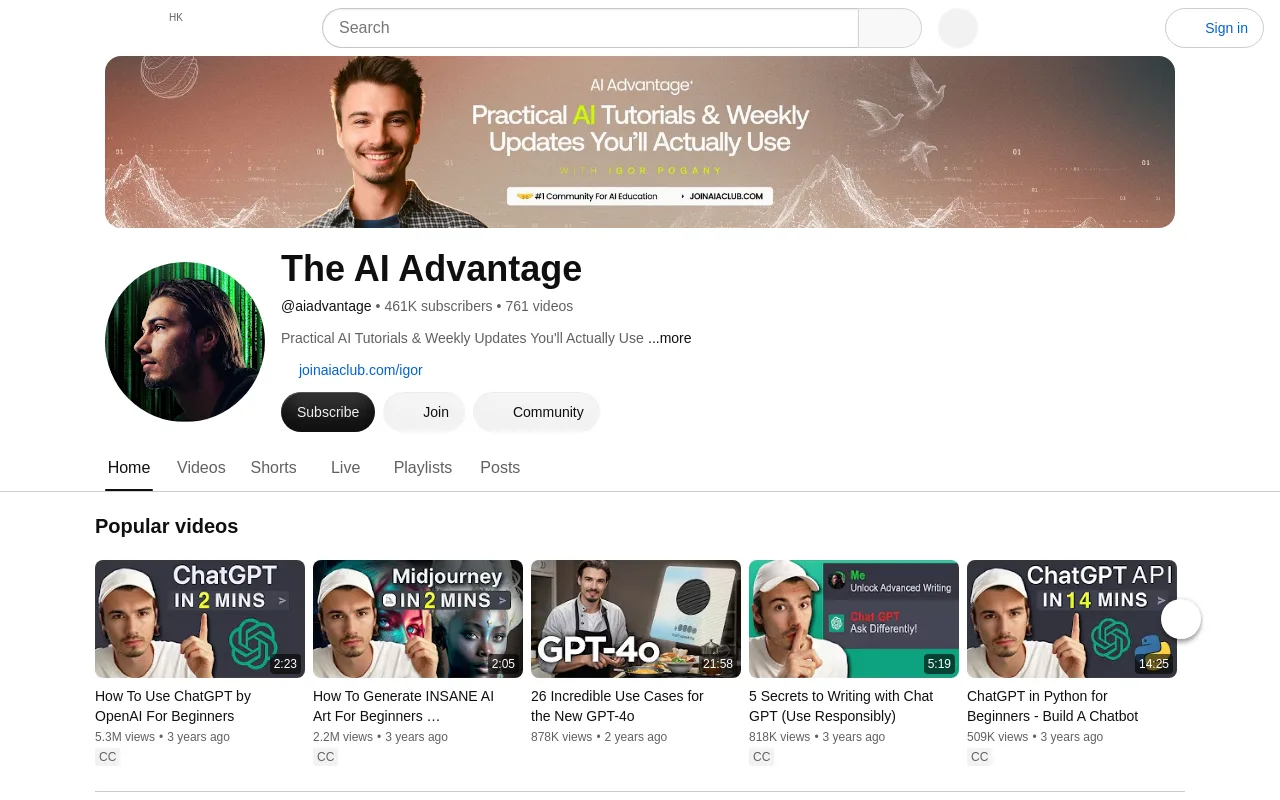
Task: Subscribe to The AI Advantage channel
Action: pos(328,412)
